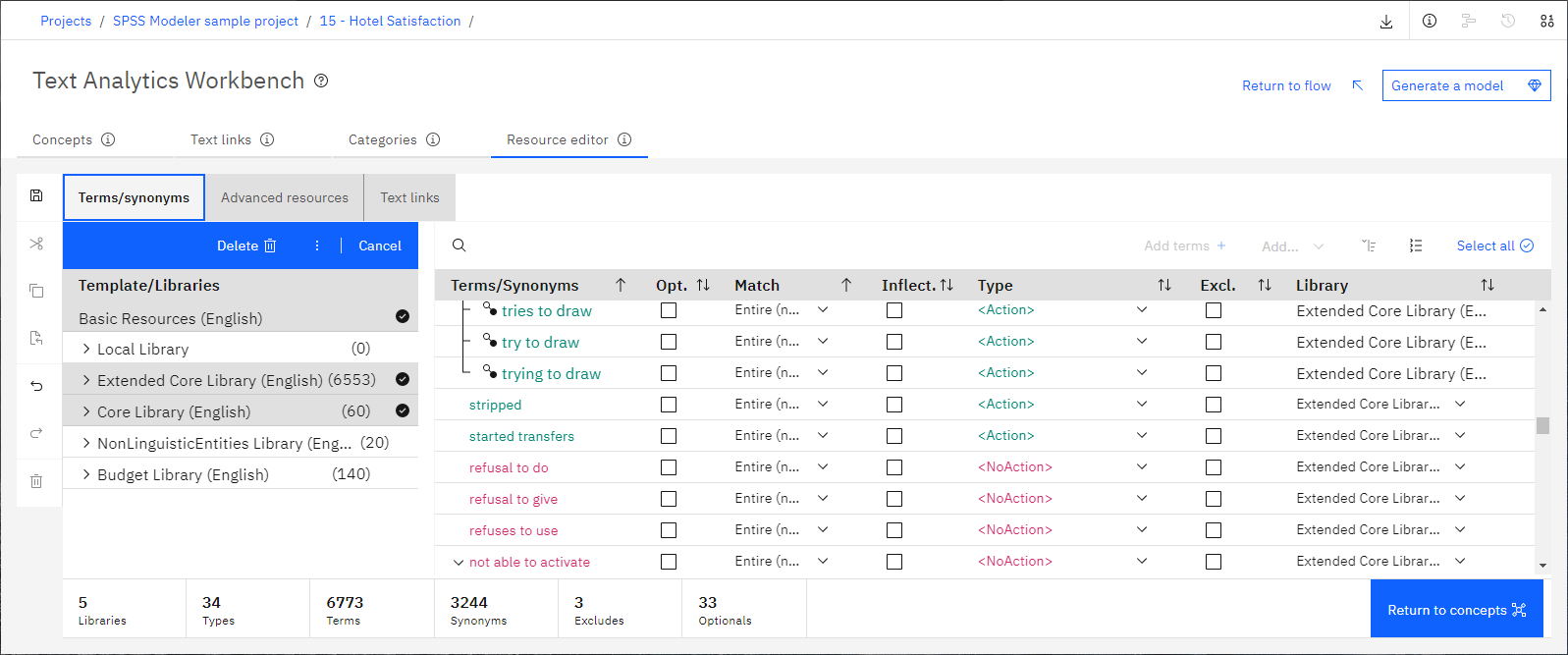Switch to the Categories tab
1568x655 pixels.
tap(383, 139)
